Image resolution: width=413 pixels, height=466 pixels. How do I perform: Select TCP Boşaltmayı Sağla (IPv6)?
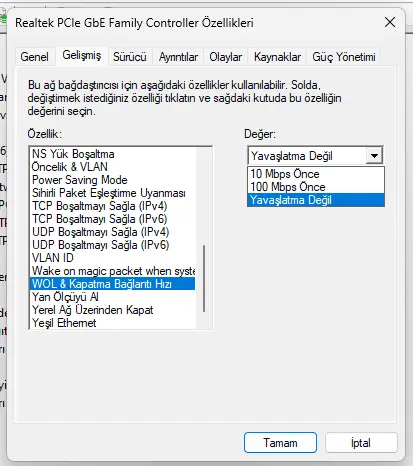click(113, 219)
